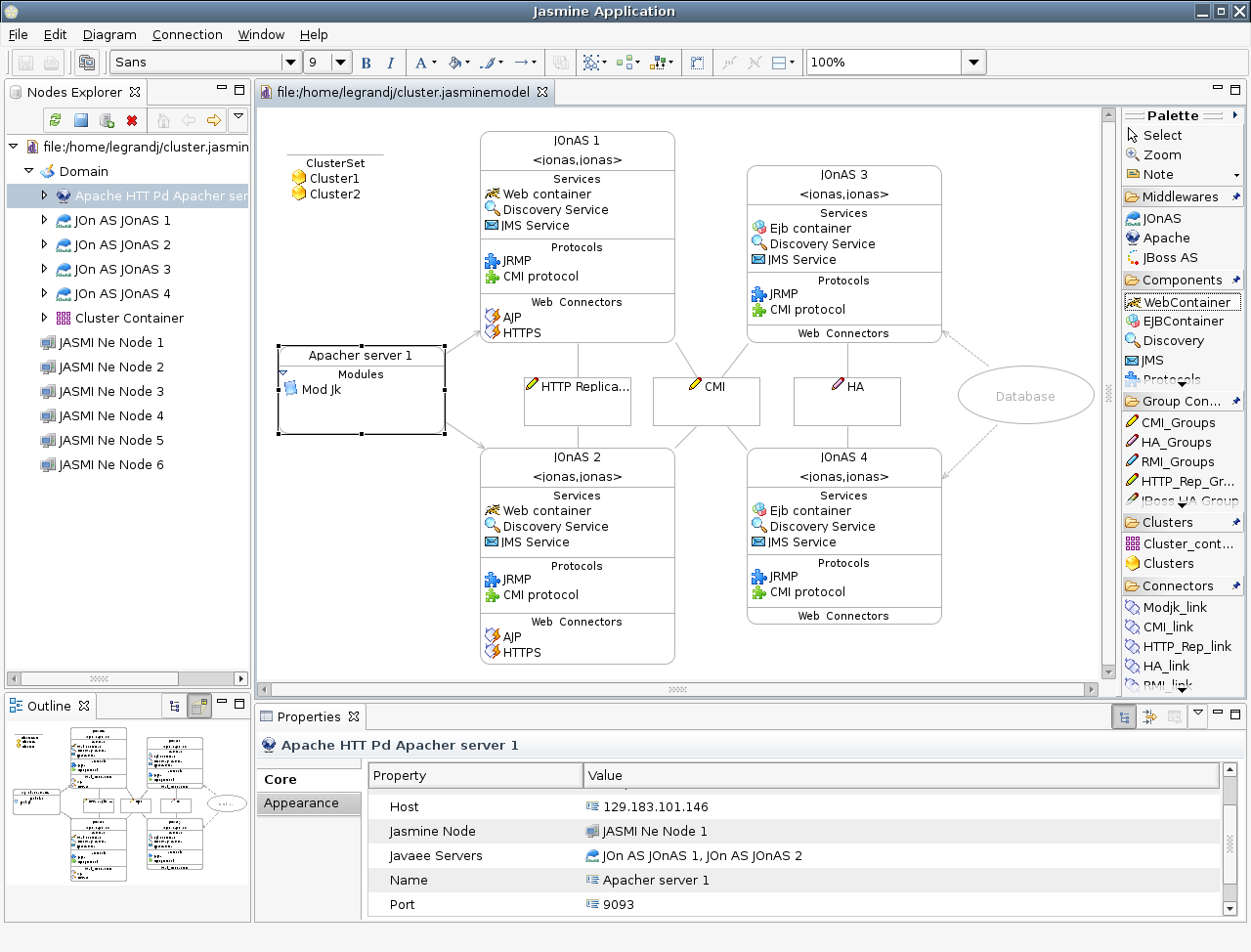Toggle Show Categories in the Properties toolbar

point(1124,717)
